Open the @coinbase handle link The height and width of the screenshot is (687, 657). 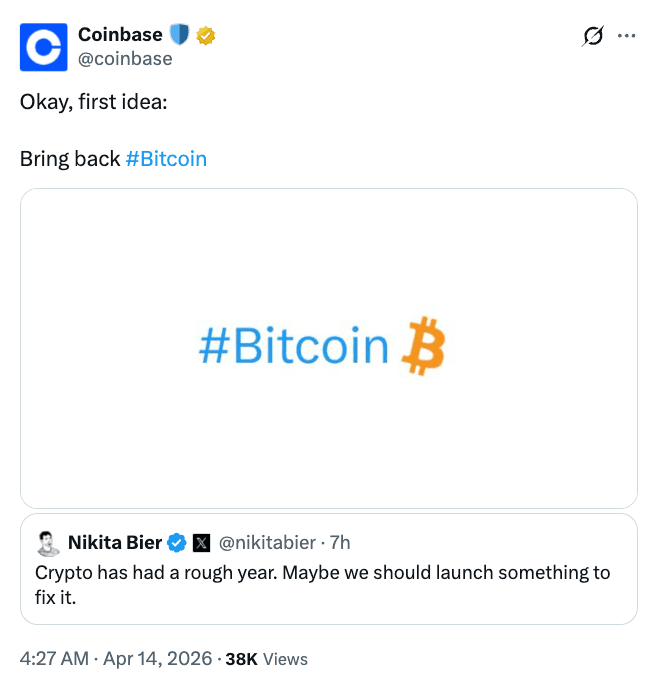tap(125, 59)
